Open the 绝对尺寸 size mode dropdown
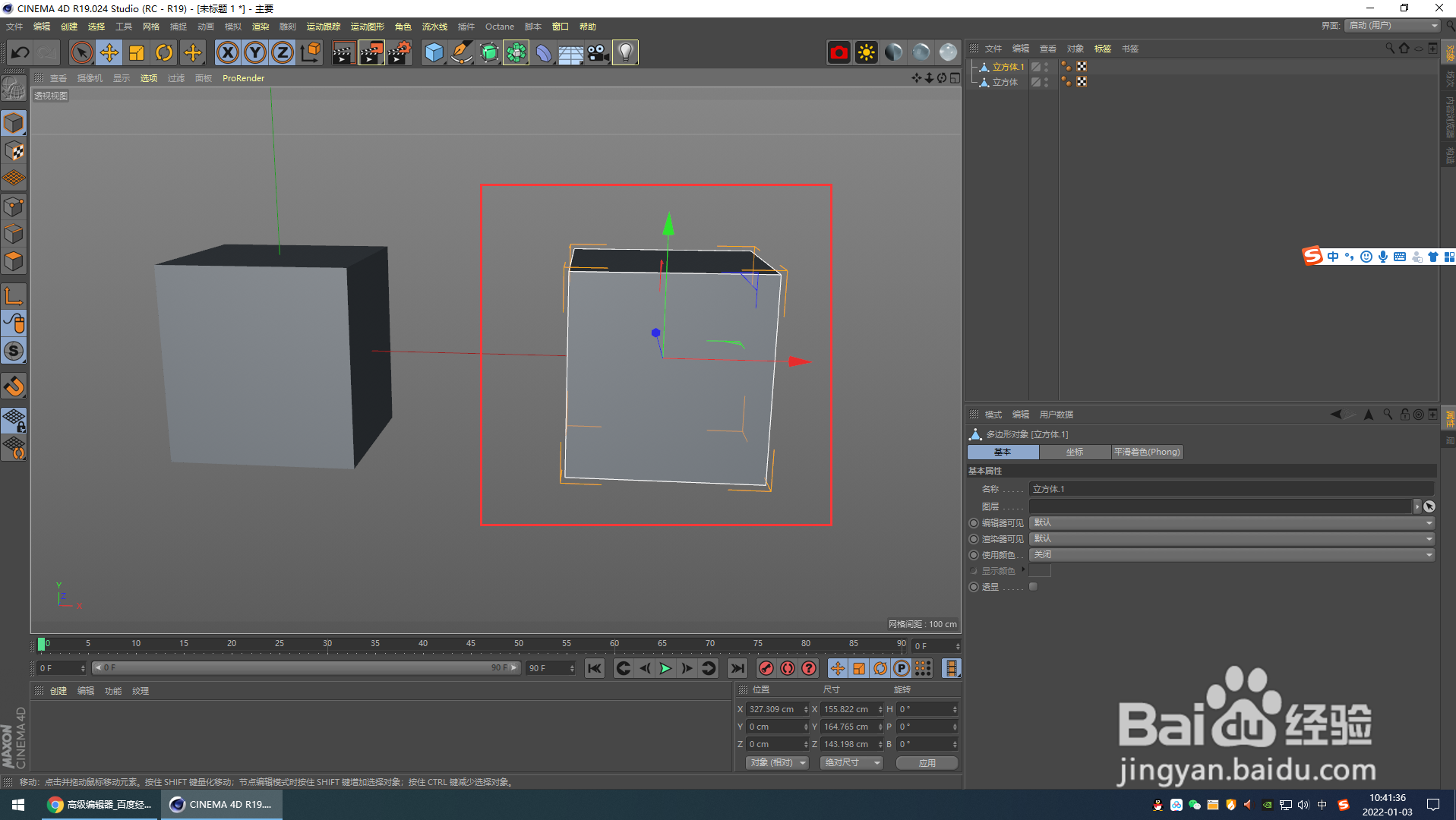The image size is (1456, 820). coord(851,762)
